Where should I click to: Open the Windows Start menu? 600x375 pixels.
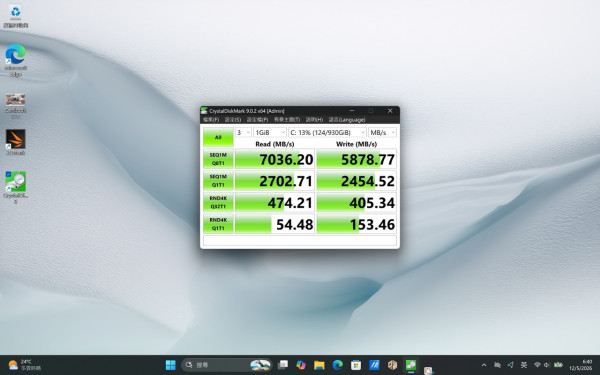tap(170, 365)
